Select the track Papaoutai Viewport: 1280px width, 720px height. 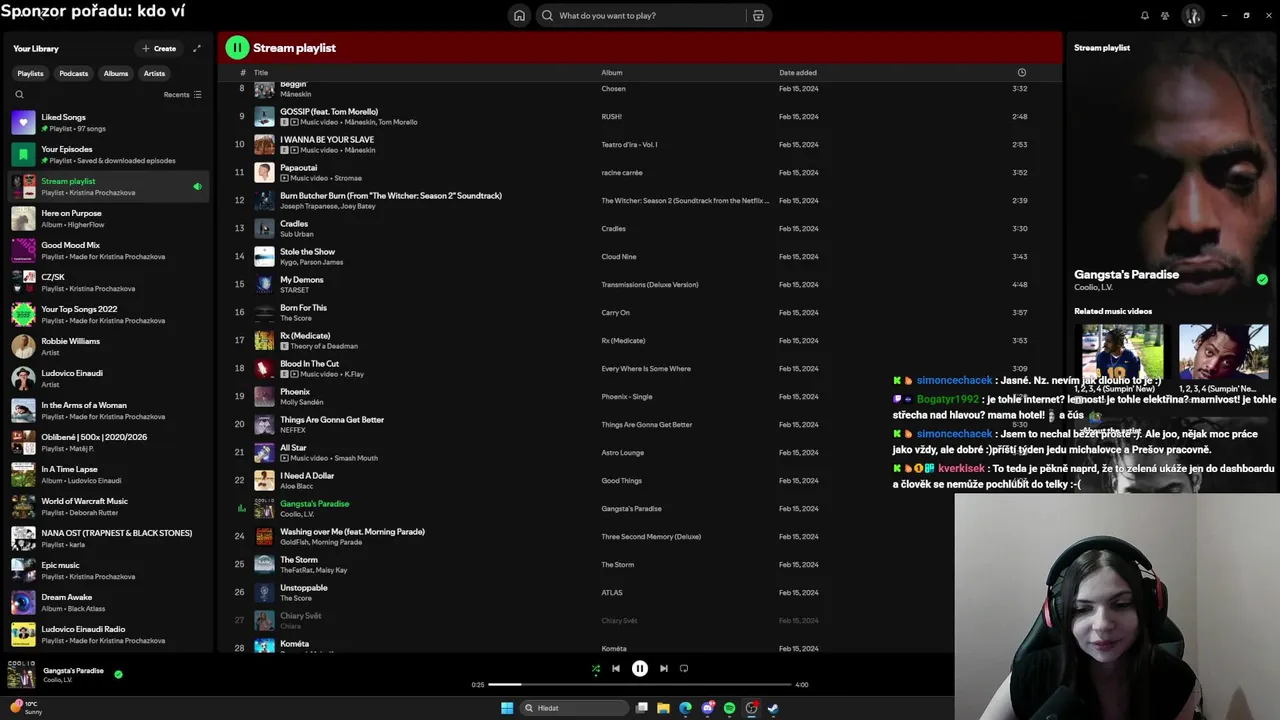(640, 172)
